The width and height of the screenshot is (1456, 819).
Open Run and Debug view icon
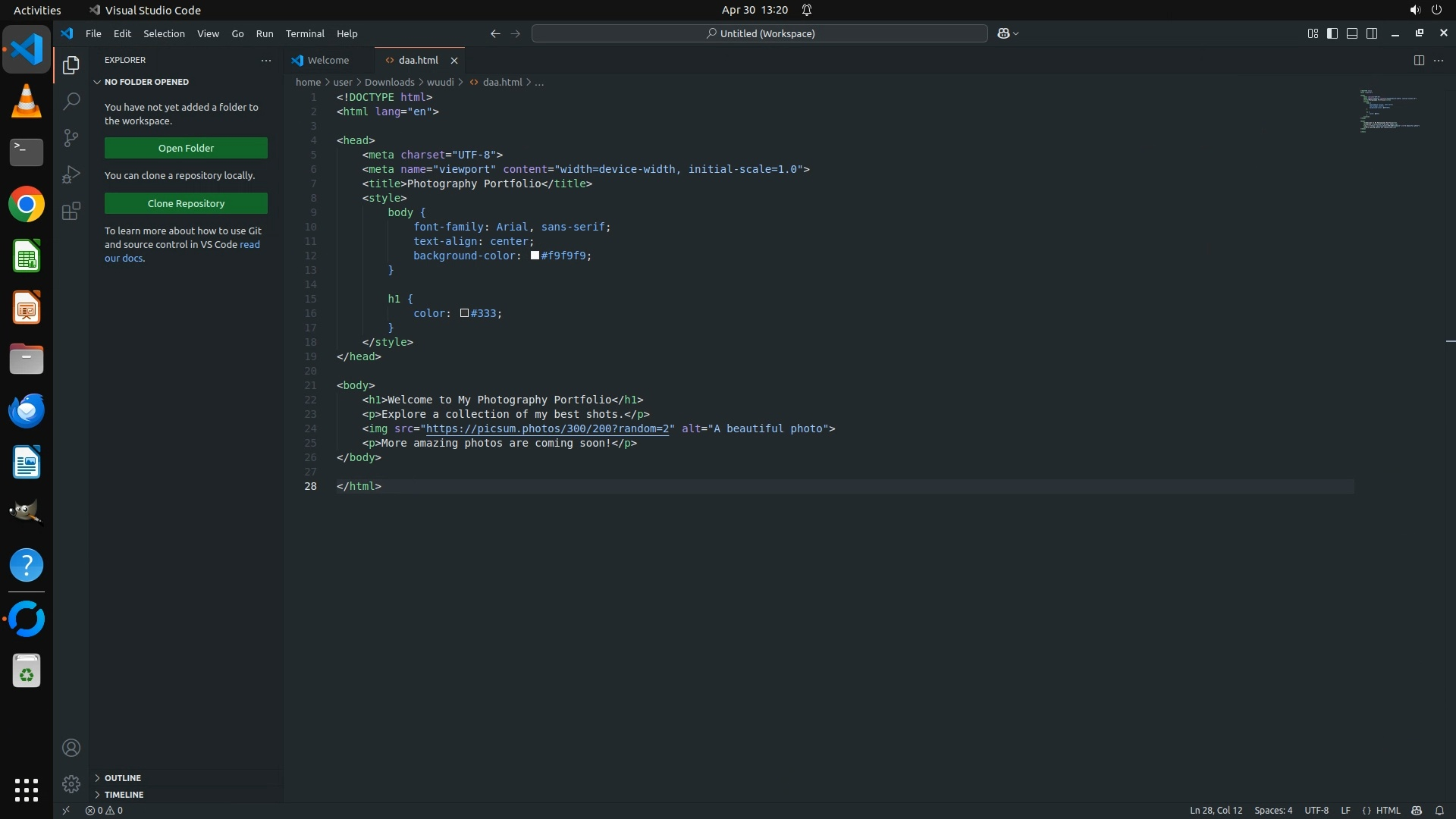pos(71,174)
